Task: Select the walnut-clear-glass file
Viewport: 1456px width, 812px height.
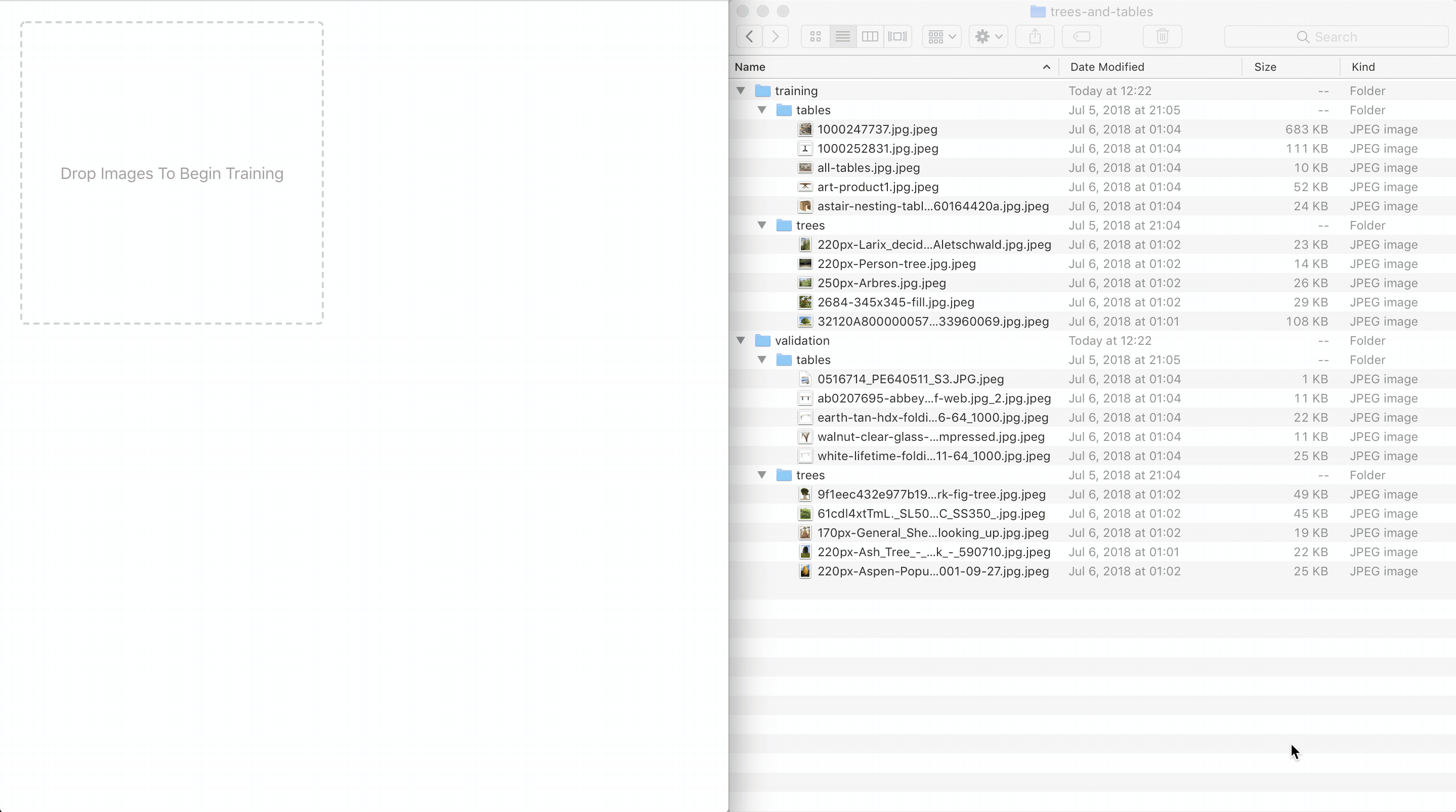Action: tap(930, 437)
